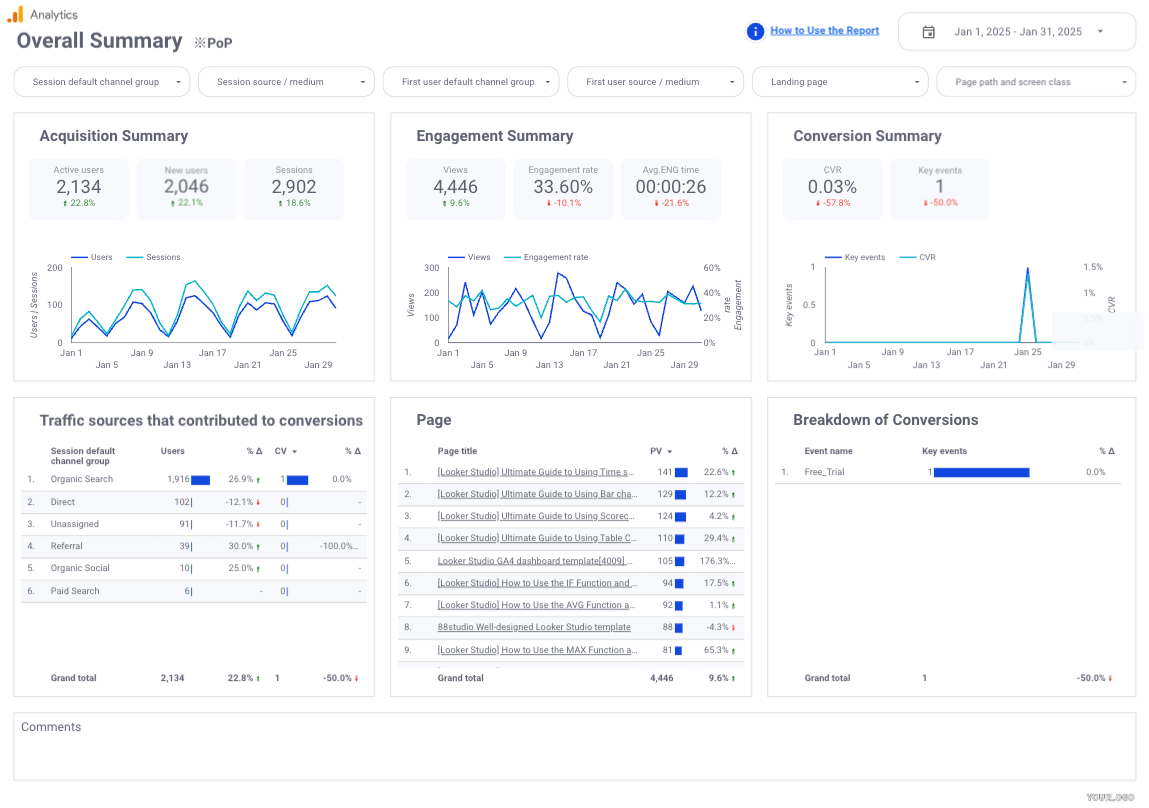1149x808 pixels.
Task: Click the calendar icon in date picker
Action: (928, 32)
